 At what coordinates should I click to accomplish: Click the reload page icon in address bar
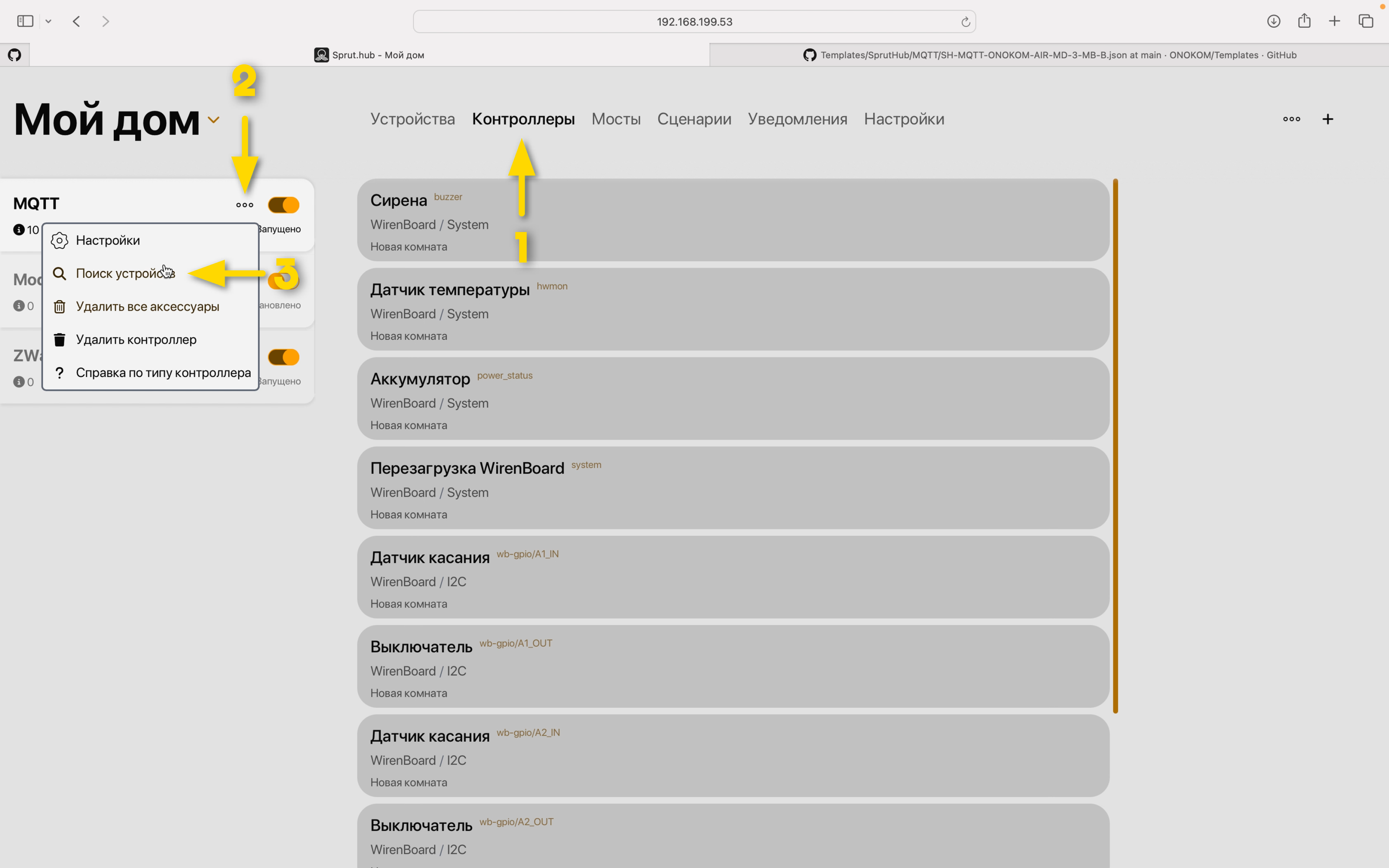point(965,22)
